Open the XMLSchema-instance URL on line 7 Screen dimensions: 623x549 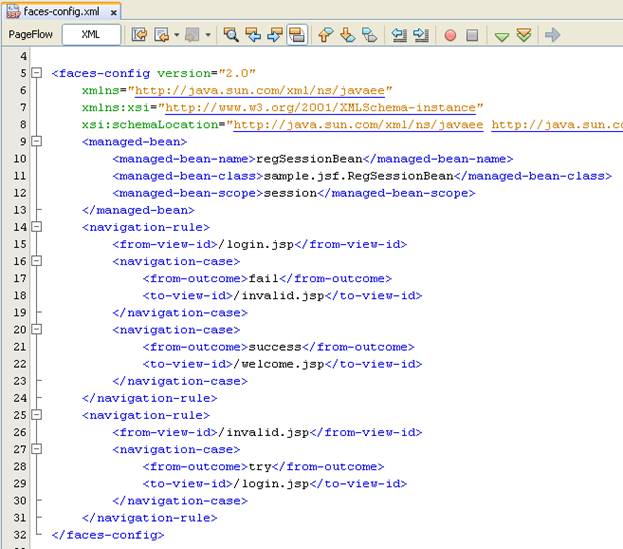point(321,108)
